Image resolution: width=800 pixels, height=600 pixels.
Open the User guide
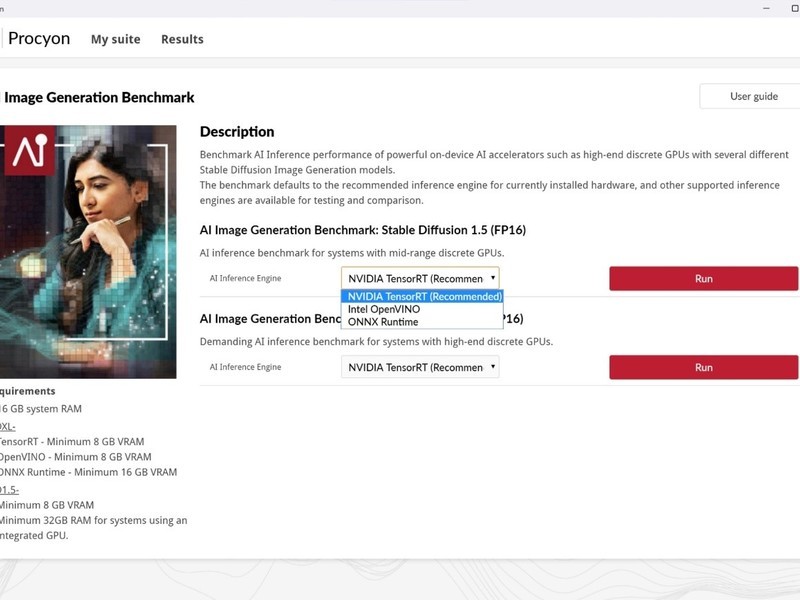(753, 96)
